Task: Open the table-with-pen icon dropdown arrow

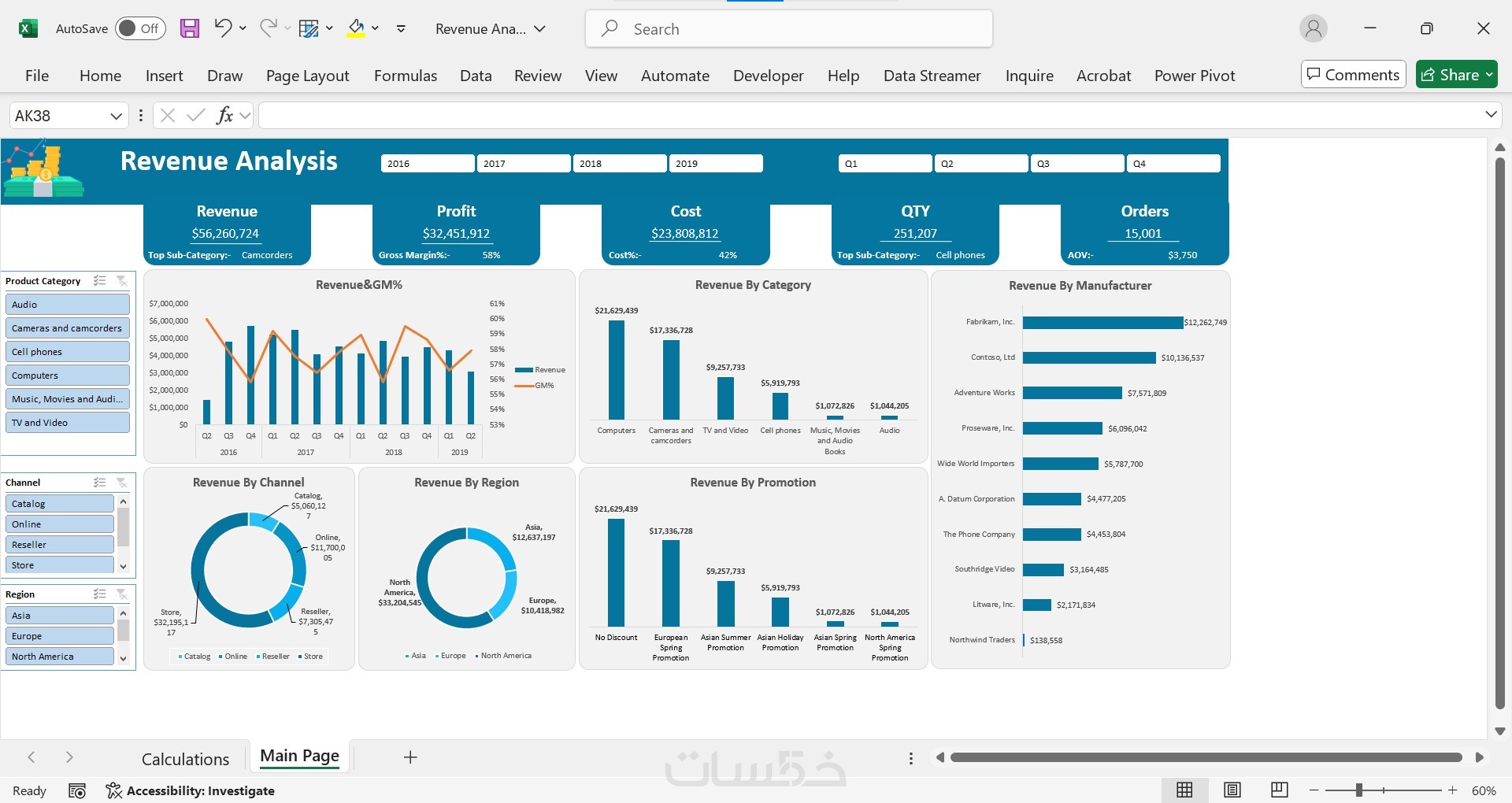Action: [x=329, y=28]
